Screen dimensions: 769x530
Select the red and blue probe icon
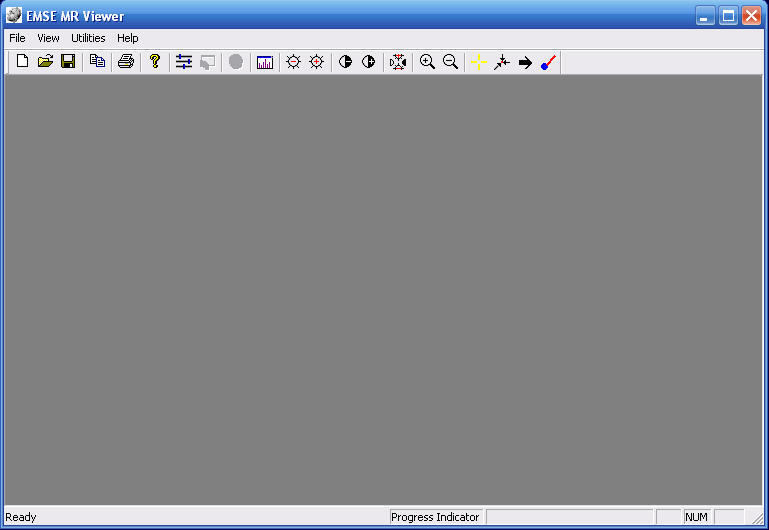(x=548, y=62)
